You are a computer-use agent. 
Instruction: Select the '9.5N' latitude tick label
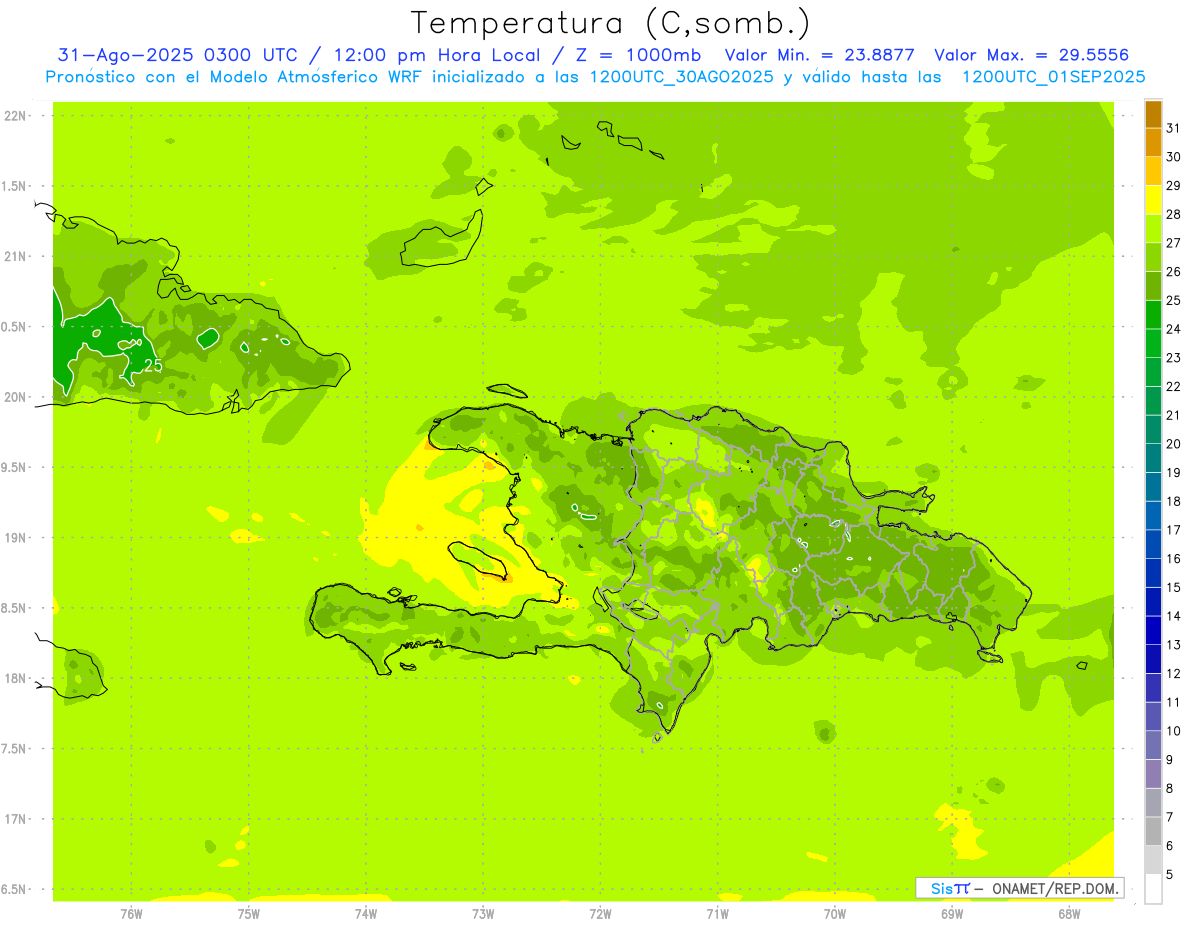(x=15, y=468)
